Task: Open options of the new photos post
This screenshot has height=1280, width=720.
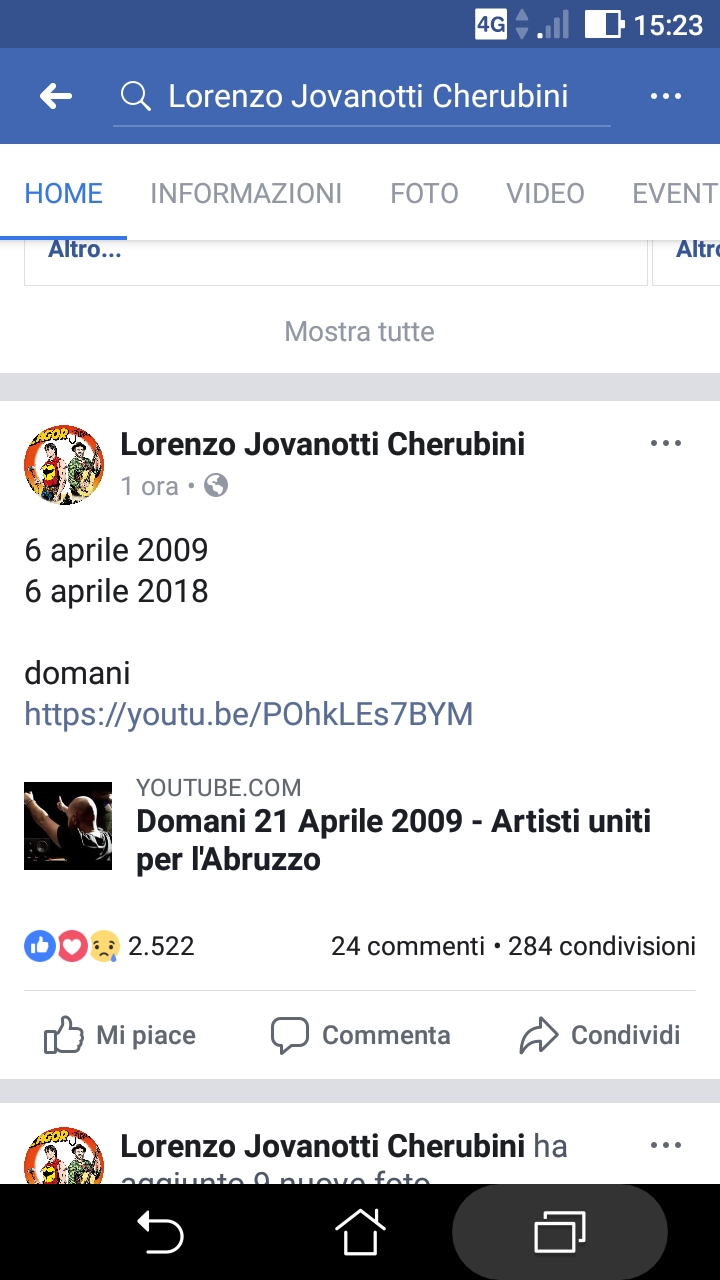Action: [665, 1145]
